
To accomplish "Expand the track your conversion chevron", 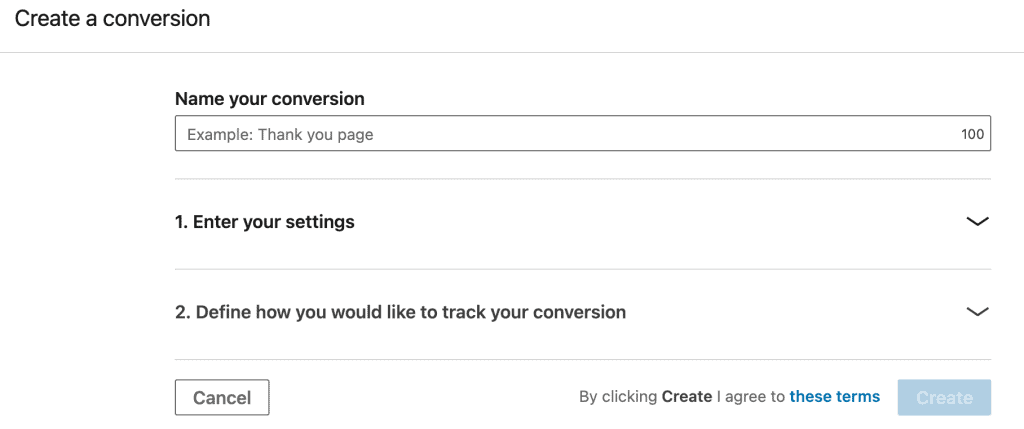I will coord(977,312).
